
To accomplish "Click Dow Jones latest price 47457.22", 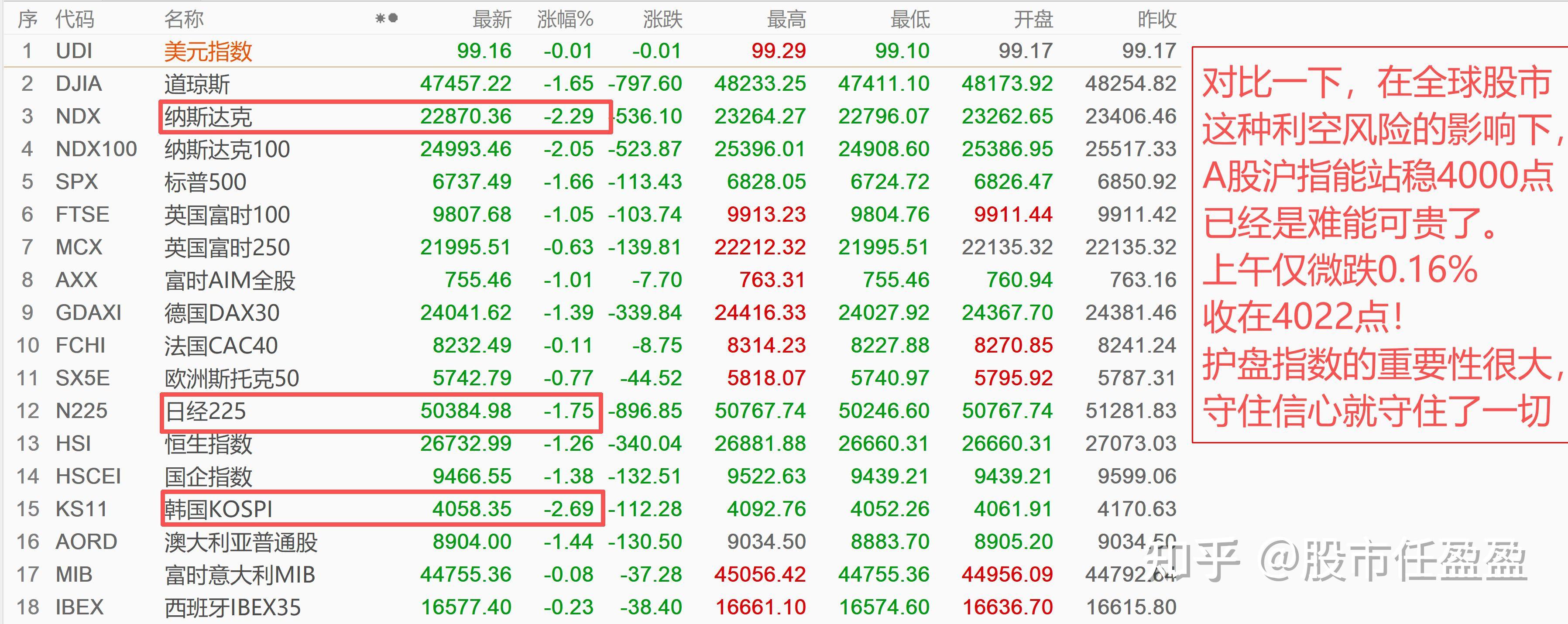I will [x=466, y=84].
